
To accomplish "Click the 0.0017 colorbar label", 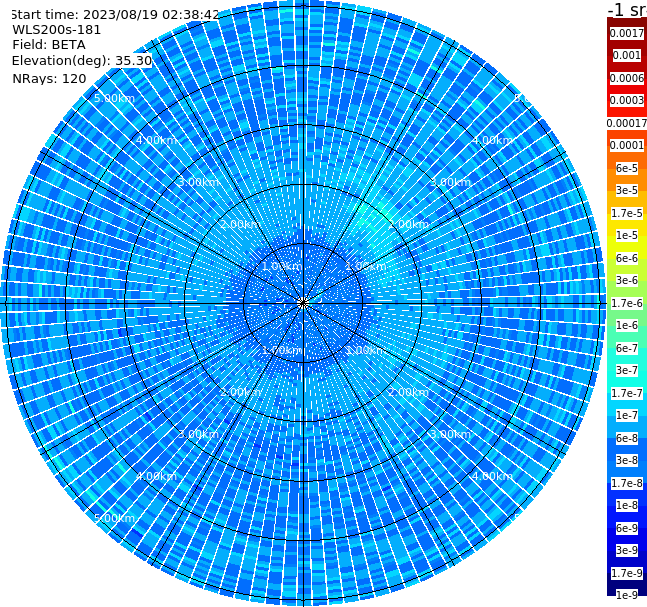I will tap(627, 33).
